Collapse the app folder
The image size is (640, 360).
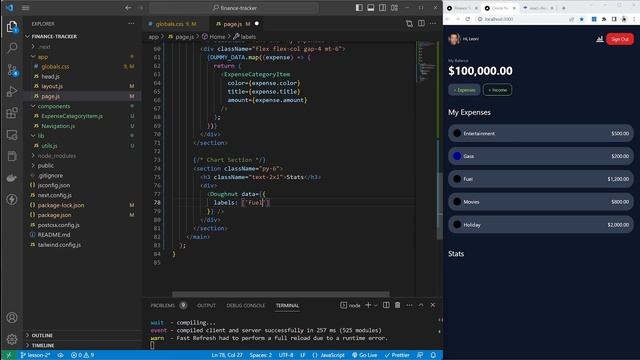[42, 57]
